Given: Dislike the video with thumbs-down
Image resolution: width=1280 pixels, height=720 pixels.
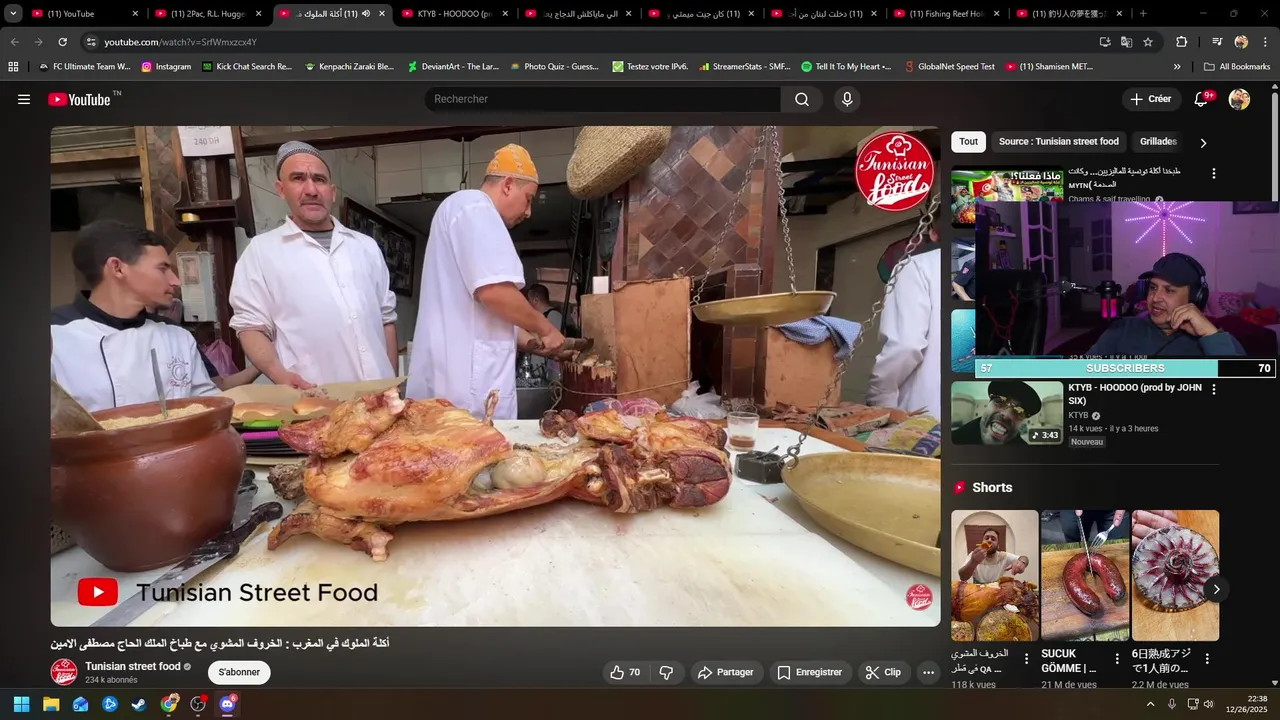Looking at the screenshot, I should pos(666,672).
